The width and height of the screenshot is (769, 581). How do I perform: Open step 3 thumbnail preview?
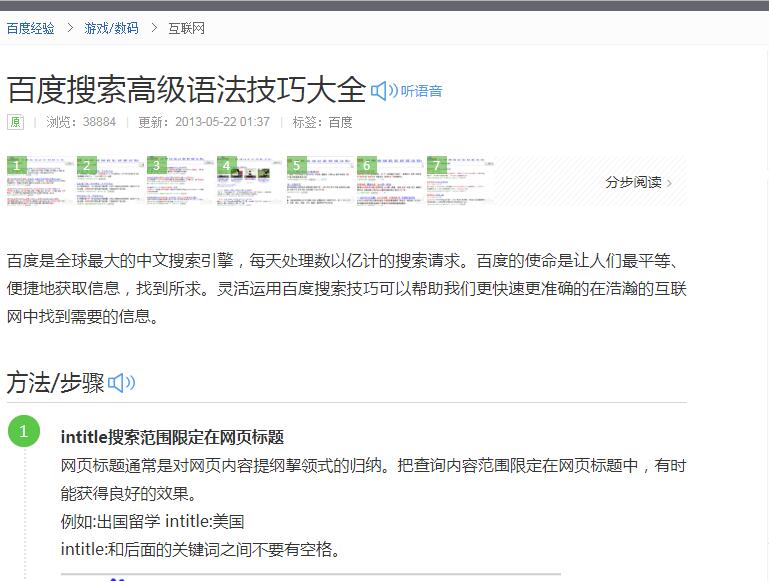[x=181, y=180]
